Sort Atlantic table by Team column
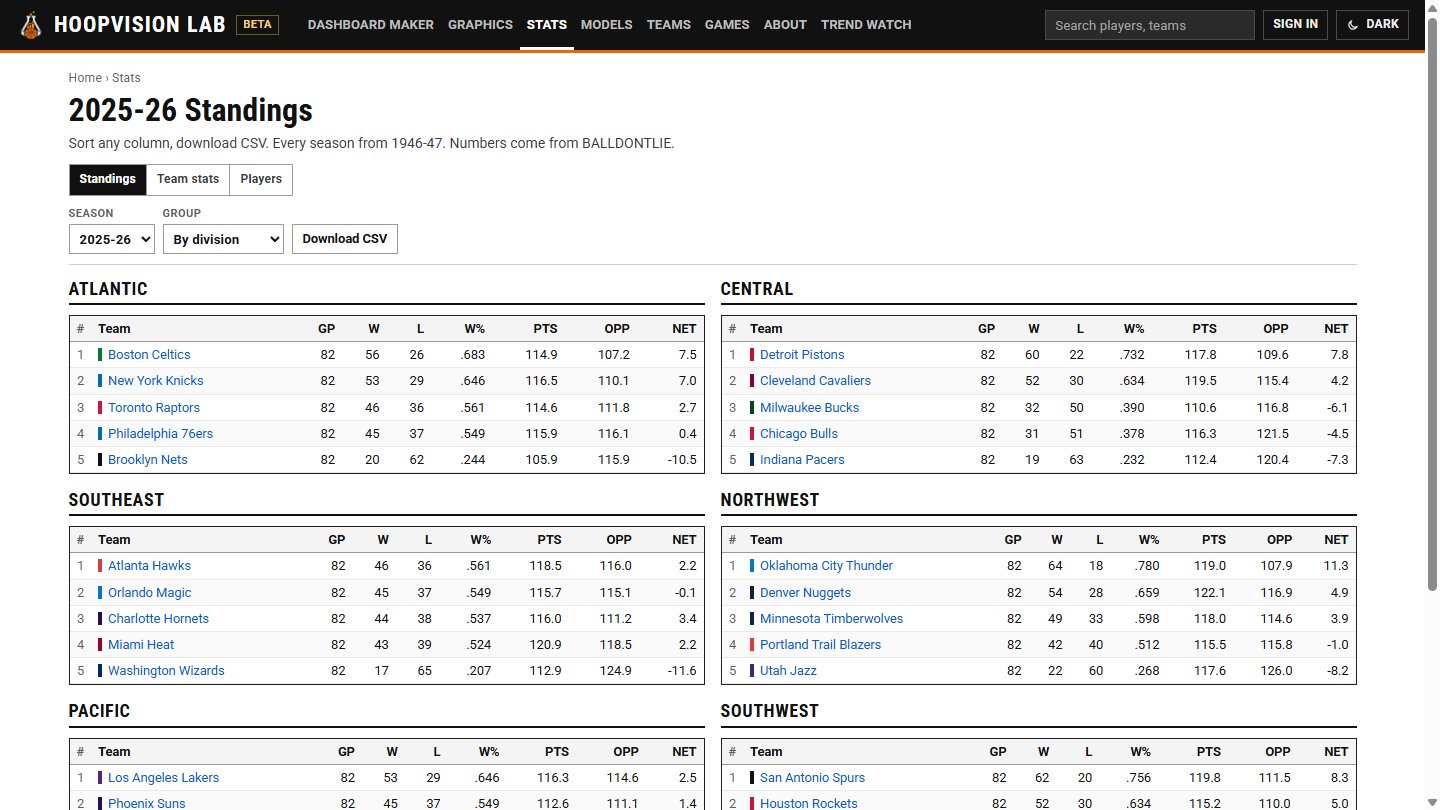The image size is (1440, 810). 114,329
